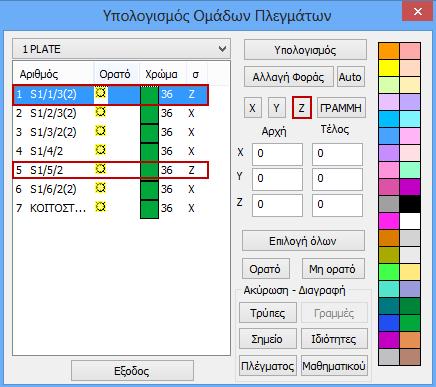Pick the cyan swatch in the palette's left column

pyautogui.click(x=389, y=119)
